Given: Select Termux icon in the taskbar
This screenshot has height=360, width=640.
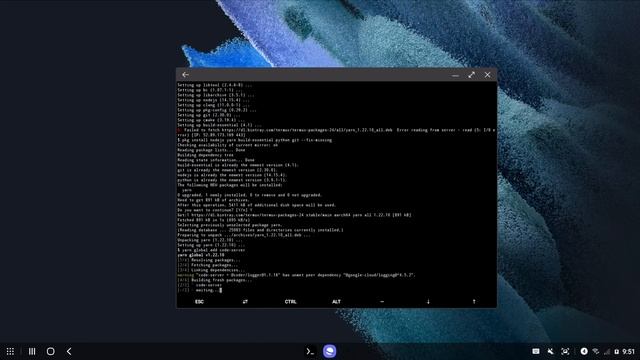Looking at the screenshot, I should point(310,351).
